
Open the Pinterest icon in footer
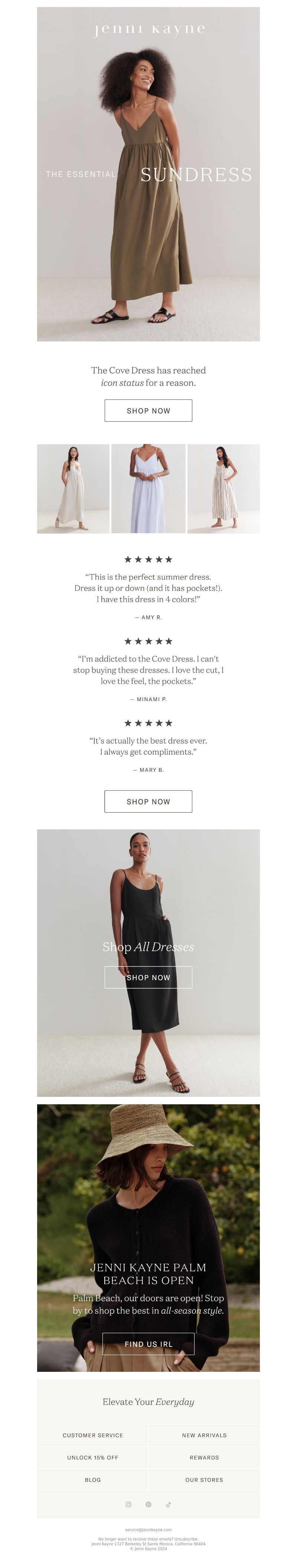tap(148, 1504)
